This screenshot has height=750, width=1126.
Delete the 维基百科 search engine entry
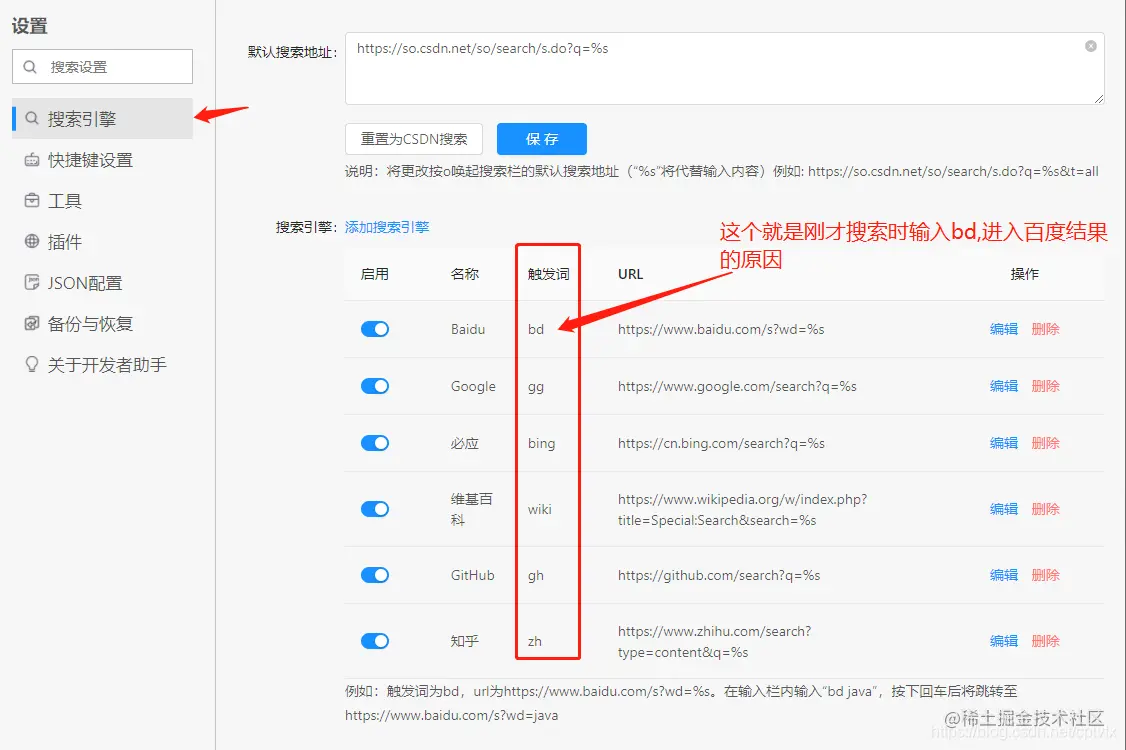tap(1046, 509)
